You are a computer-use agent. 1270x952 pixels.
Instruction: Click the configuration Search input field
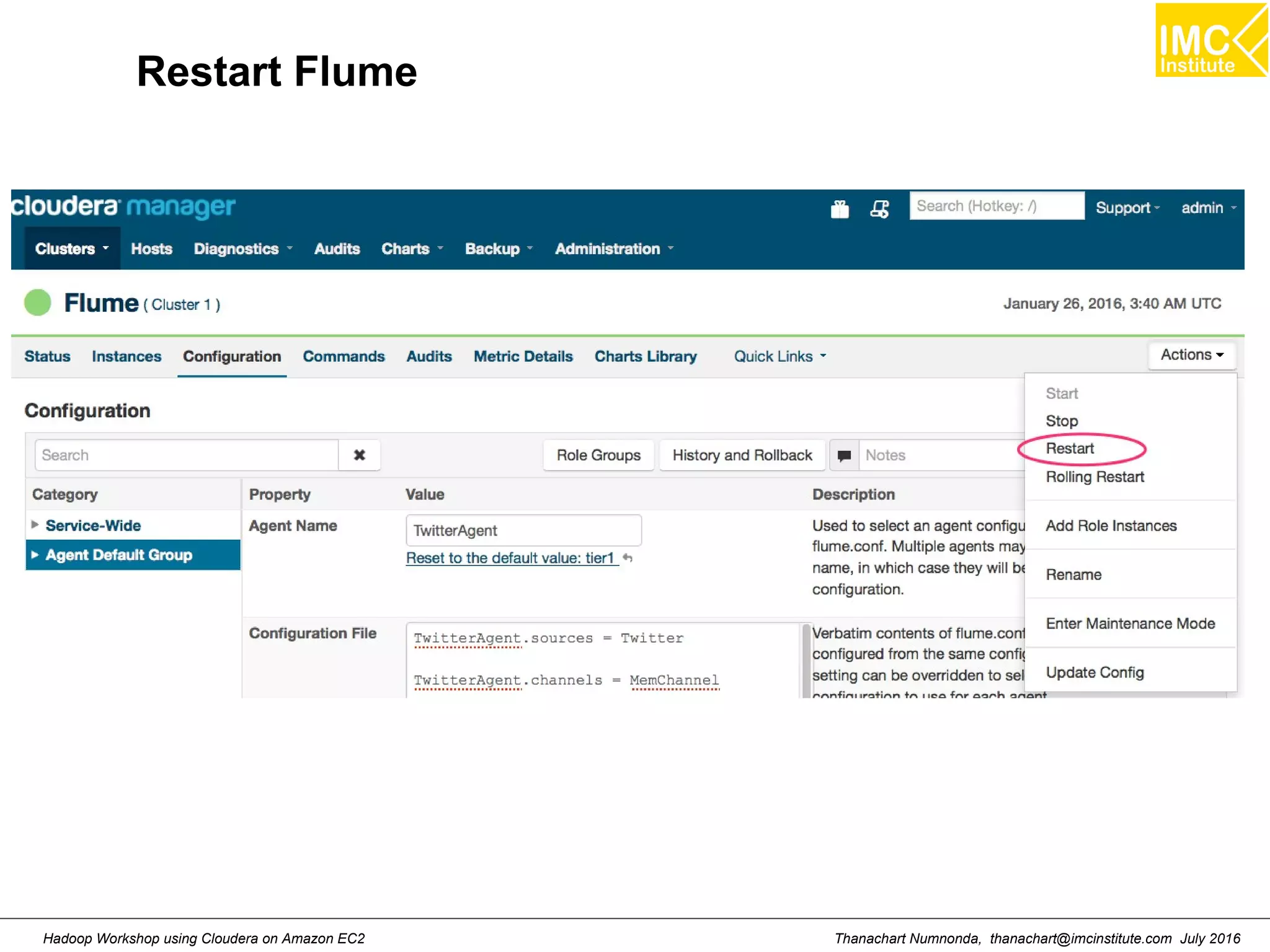187,455
